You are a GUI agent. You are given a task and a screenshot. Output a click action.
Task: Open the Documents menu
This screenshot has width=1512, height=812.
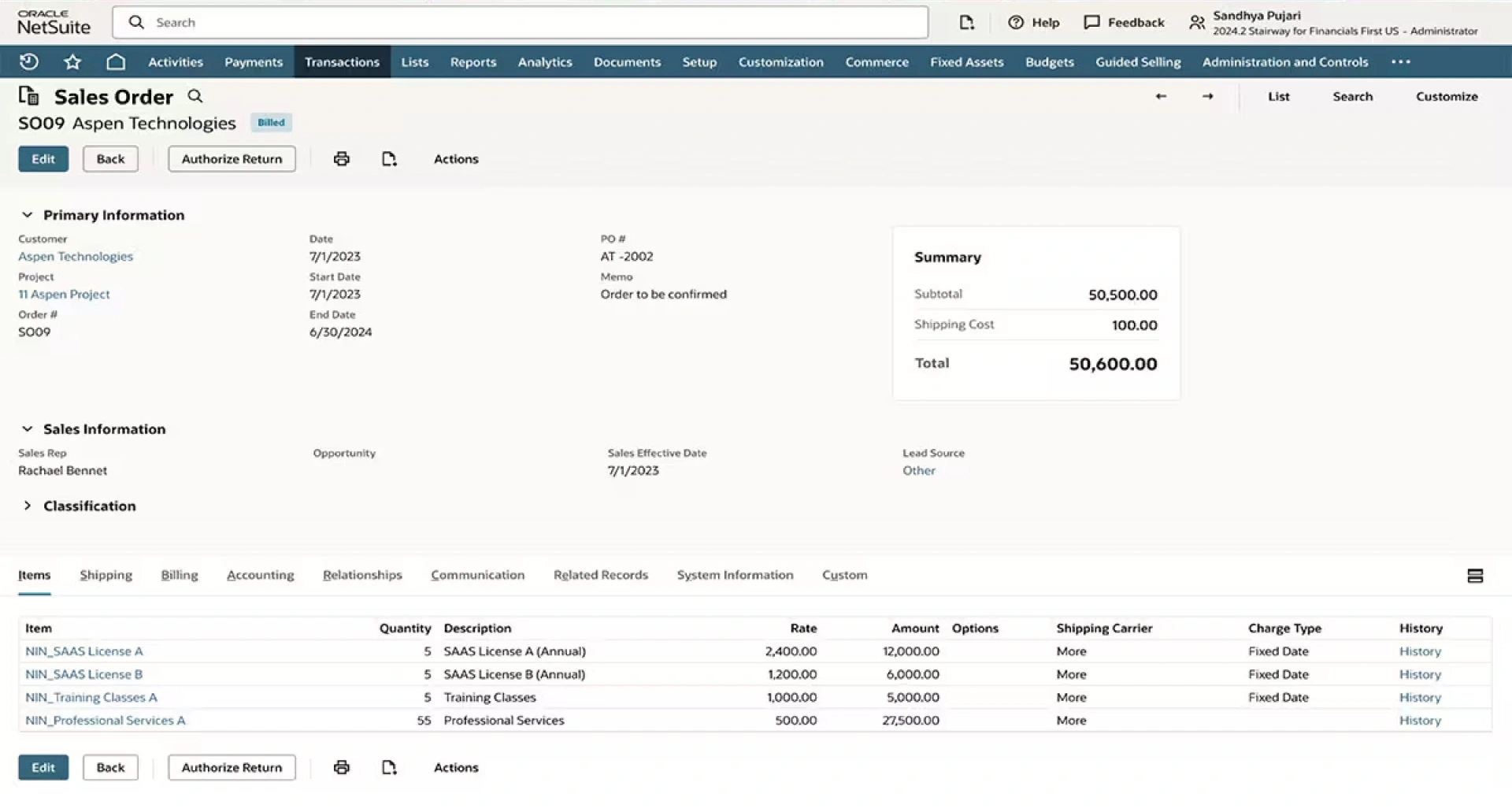(627, 61)
